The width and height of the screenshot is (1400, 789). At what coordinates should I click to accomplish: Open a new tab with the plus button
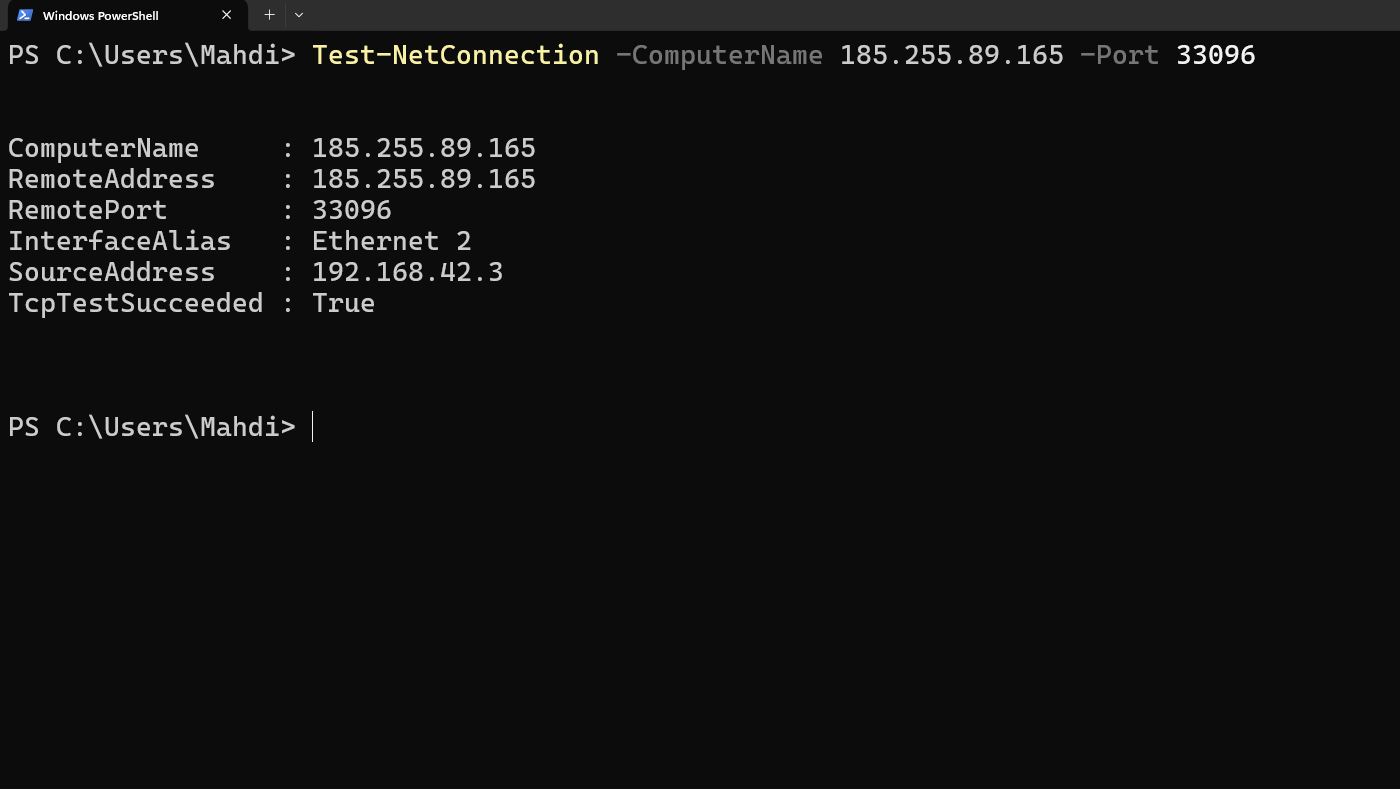tap(269, 15)
